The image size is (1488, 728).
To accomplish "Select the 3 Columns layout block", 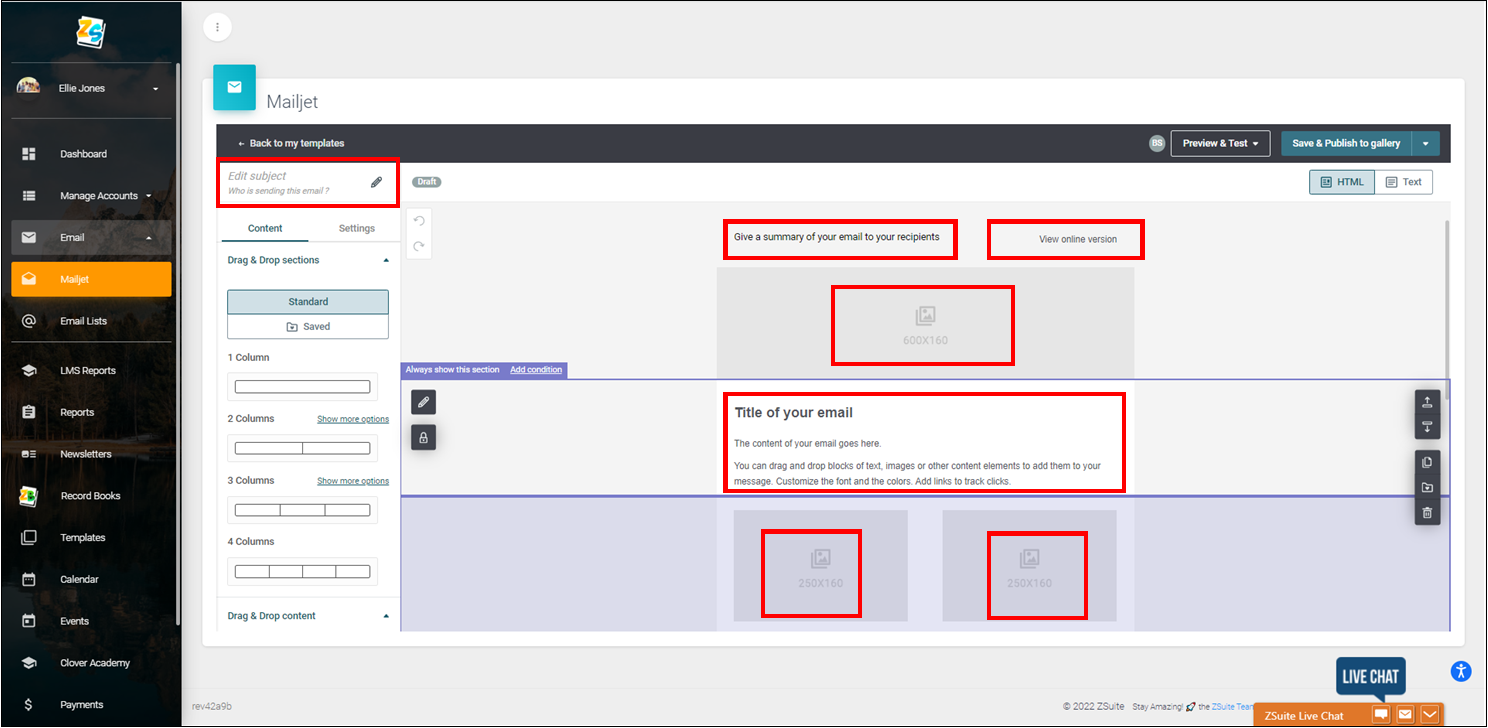I will coord(302,510).
